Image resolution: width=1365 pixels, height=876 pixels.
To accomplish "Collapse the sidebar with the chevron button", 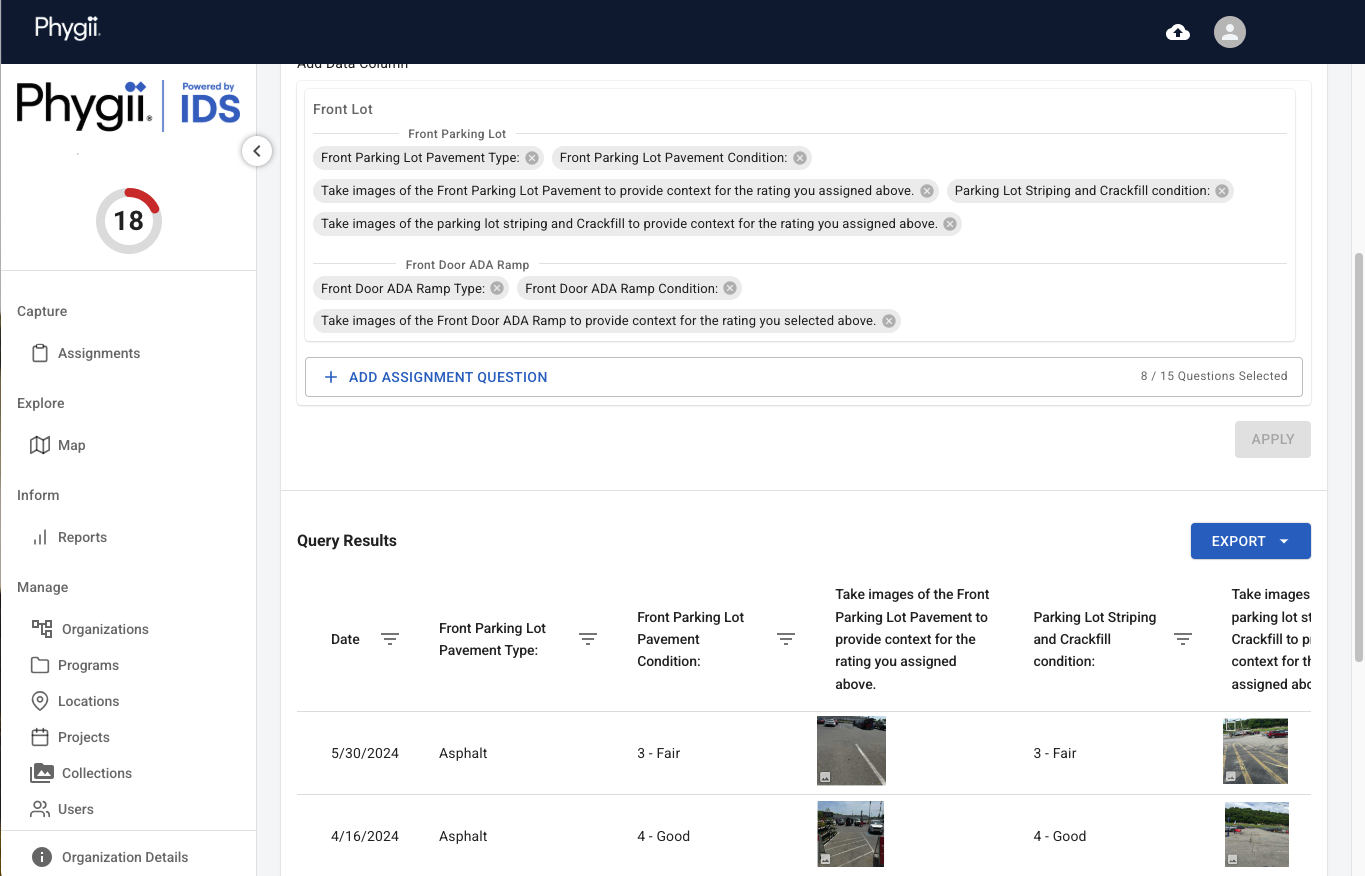I will (257, 151).
